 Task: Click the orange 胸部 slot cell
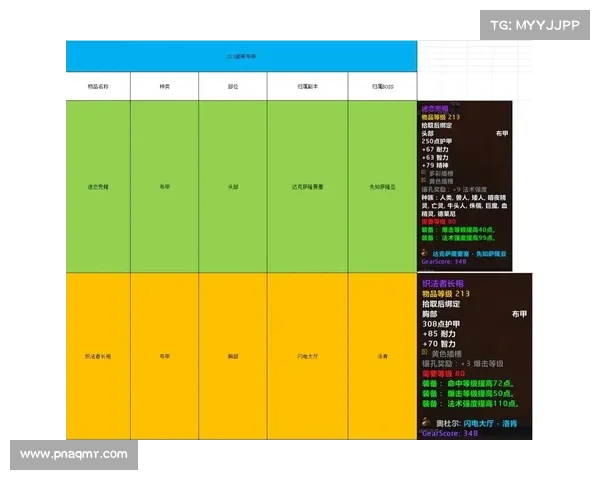click(x=232, y=356)
